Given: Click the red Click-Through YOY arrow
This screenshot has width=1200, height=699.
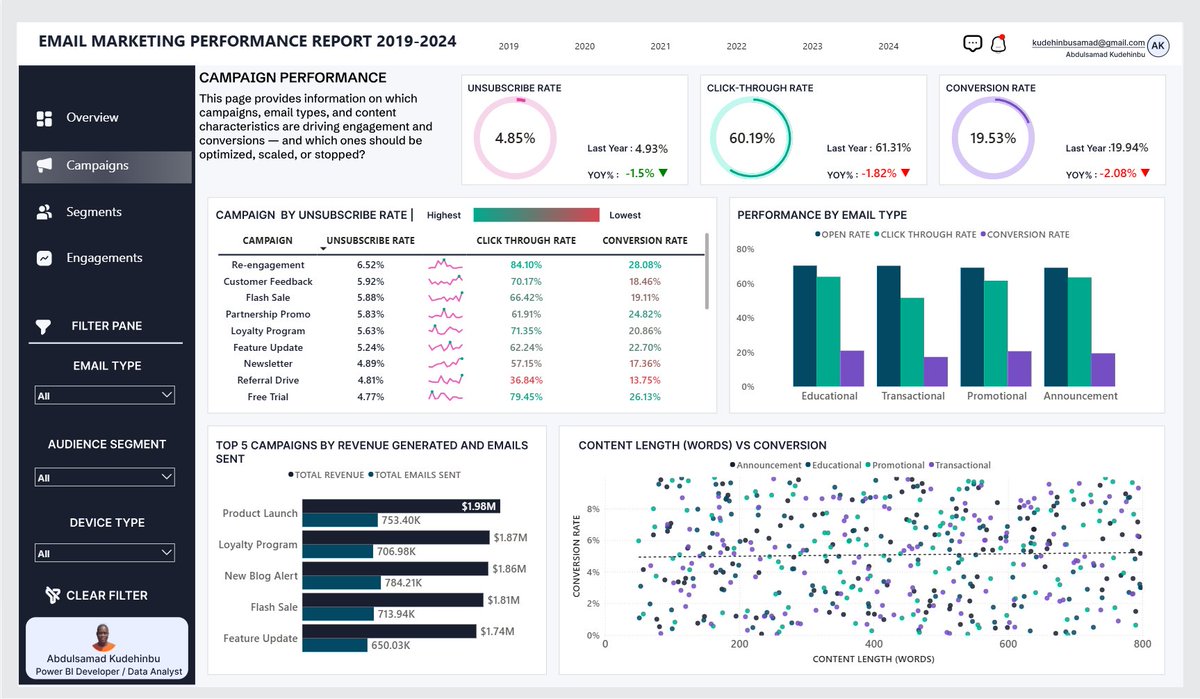Looking at the screenshot, I should 905,173.
